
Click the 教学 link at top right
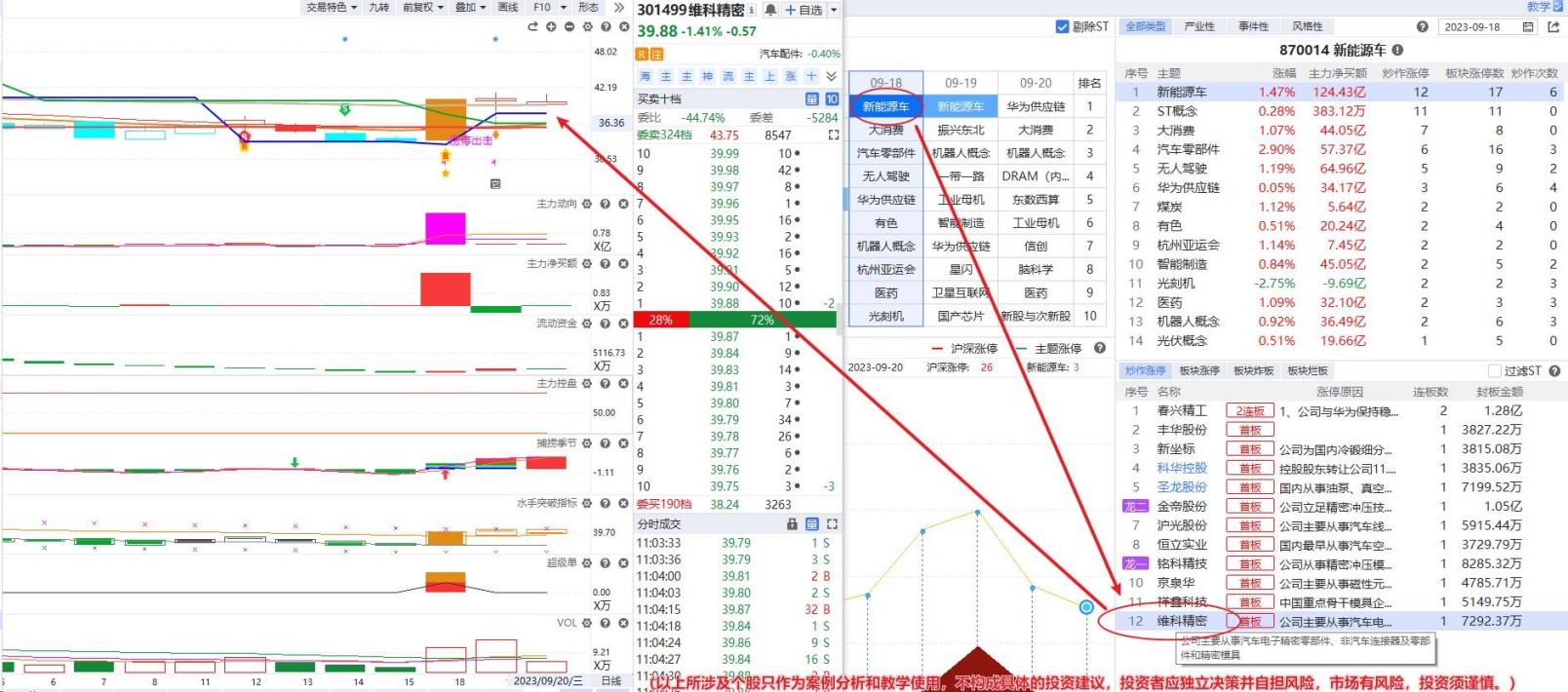coord(1539,7)
